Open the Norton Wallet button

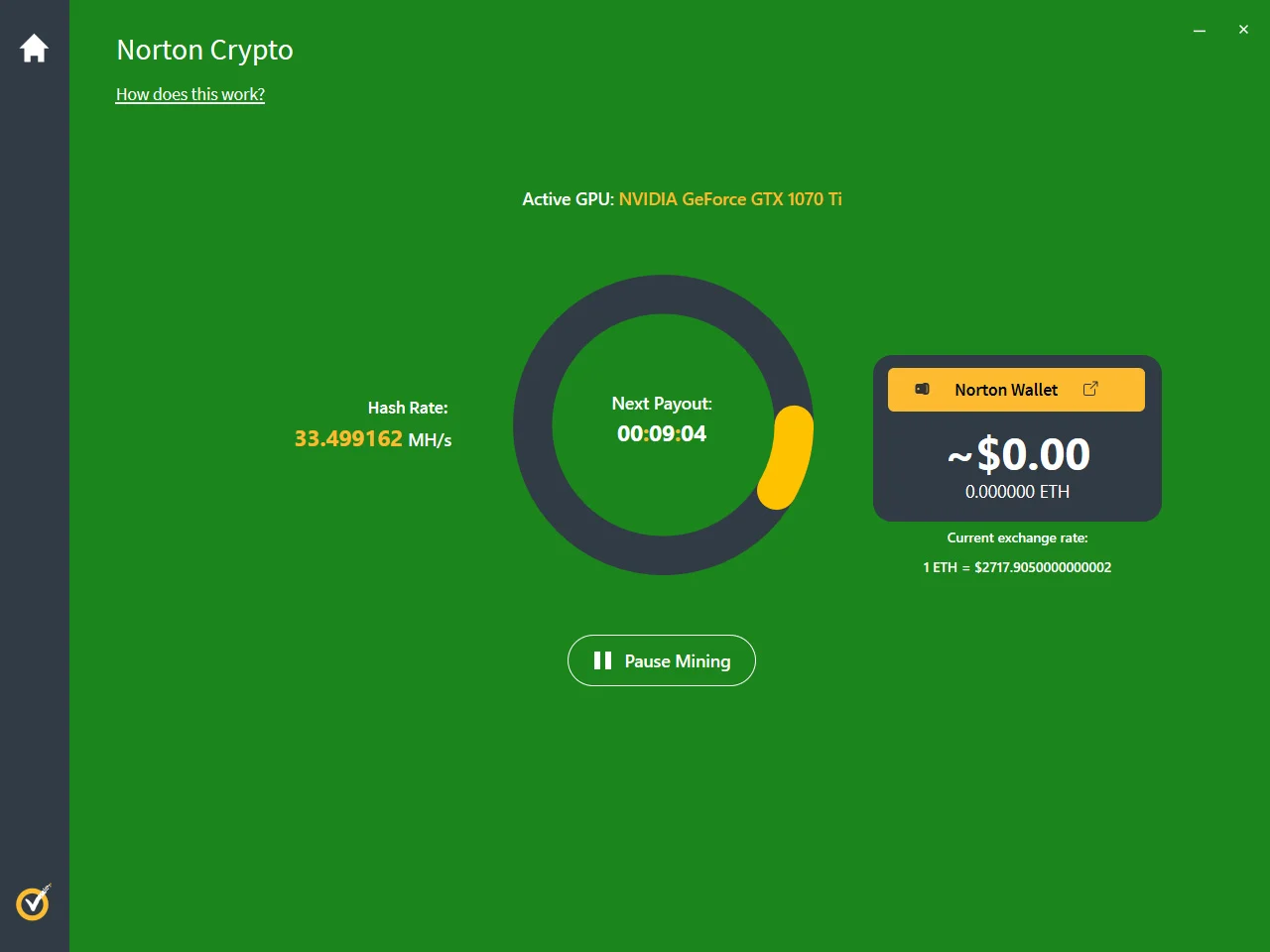tap(1016, 390)
